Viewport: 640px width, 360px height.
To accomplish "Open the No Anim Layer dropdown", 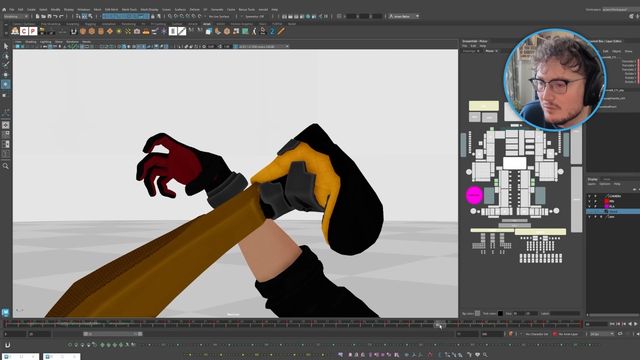I will (569, 334).
